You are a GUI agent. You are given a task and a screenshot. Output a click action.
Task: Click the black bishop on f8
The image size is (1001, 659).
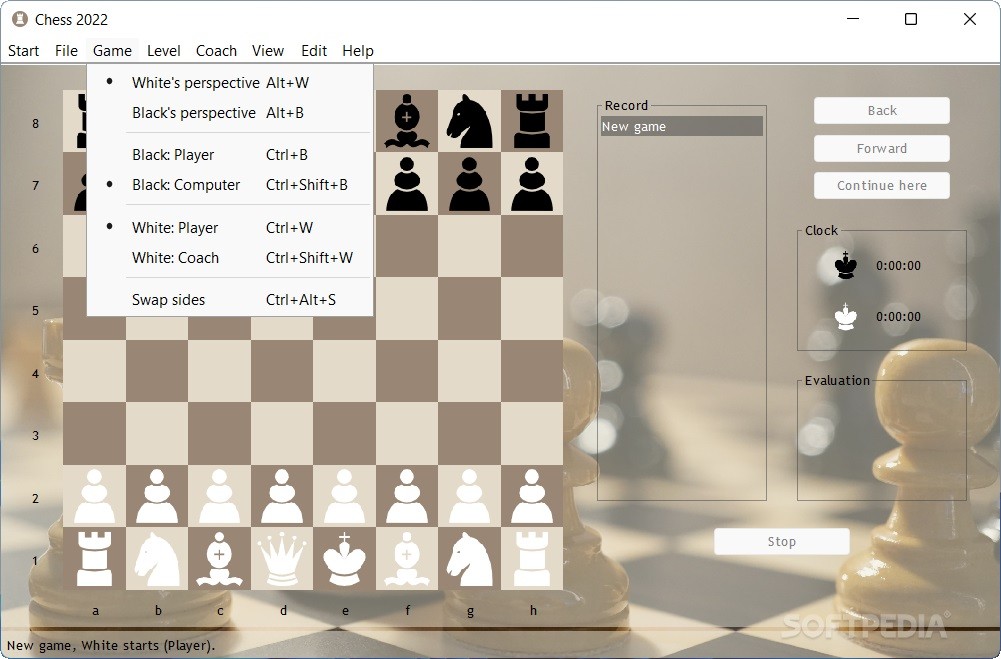(407, 121)
